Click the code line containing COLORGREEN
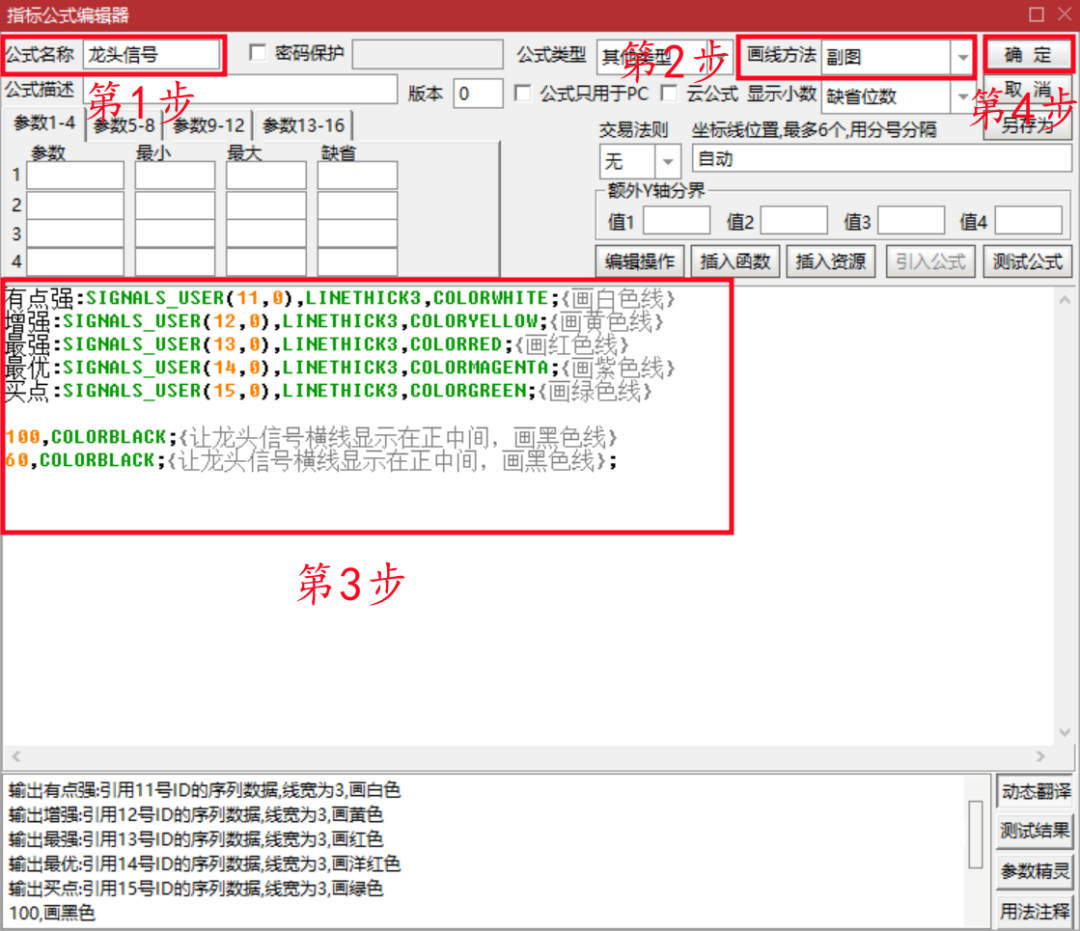Viewport: 1080px width, 931px height. pos(329,391)
